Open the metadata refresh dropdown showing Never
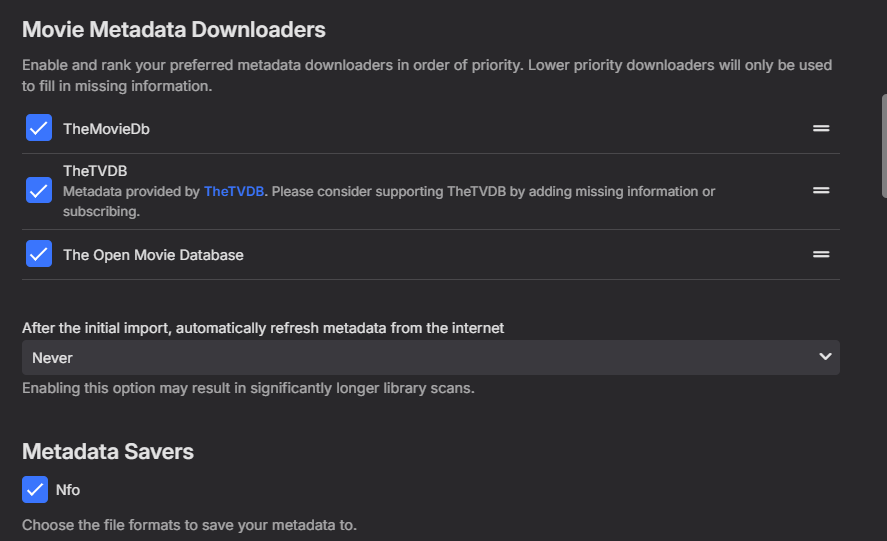This screenshot has height=541, width=887. coord(430,357)
